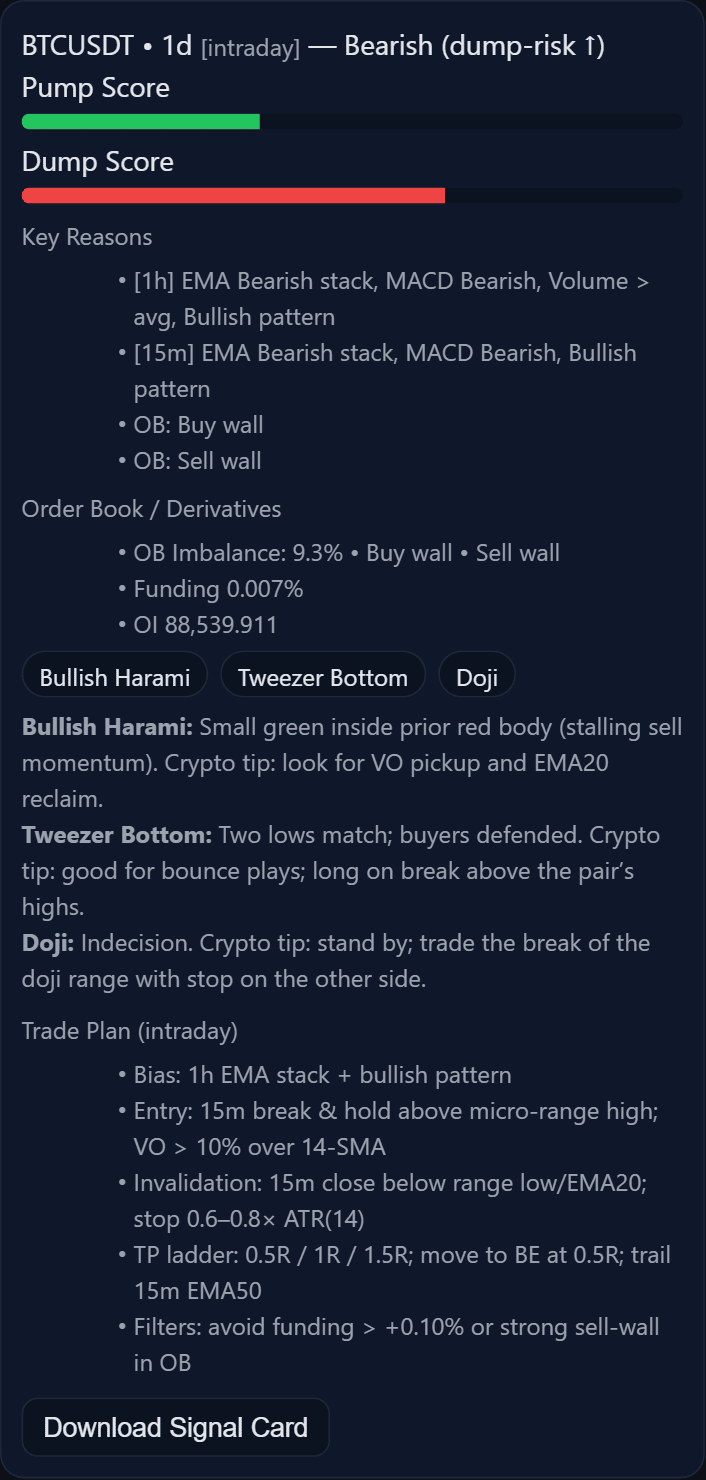Select the Doji pattern chip

(477, 677)
